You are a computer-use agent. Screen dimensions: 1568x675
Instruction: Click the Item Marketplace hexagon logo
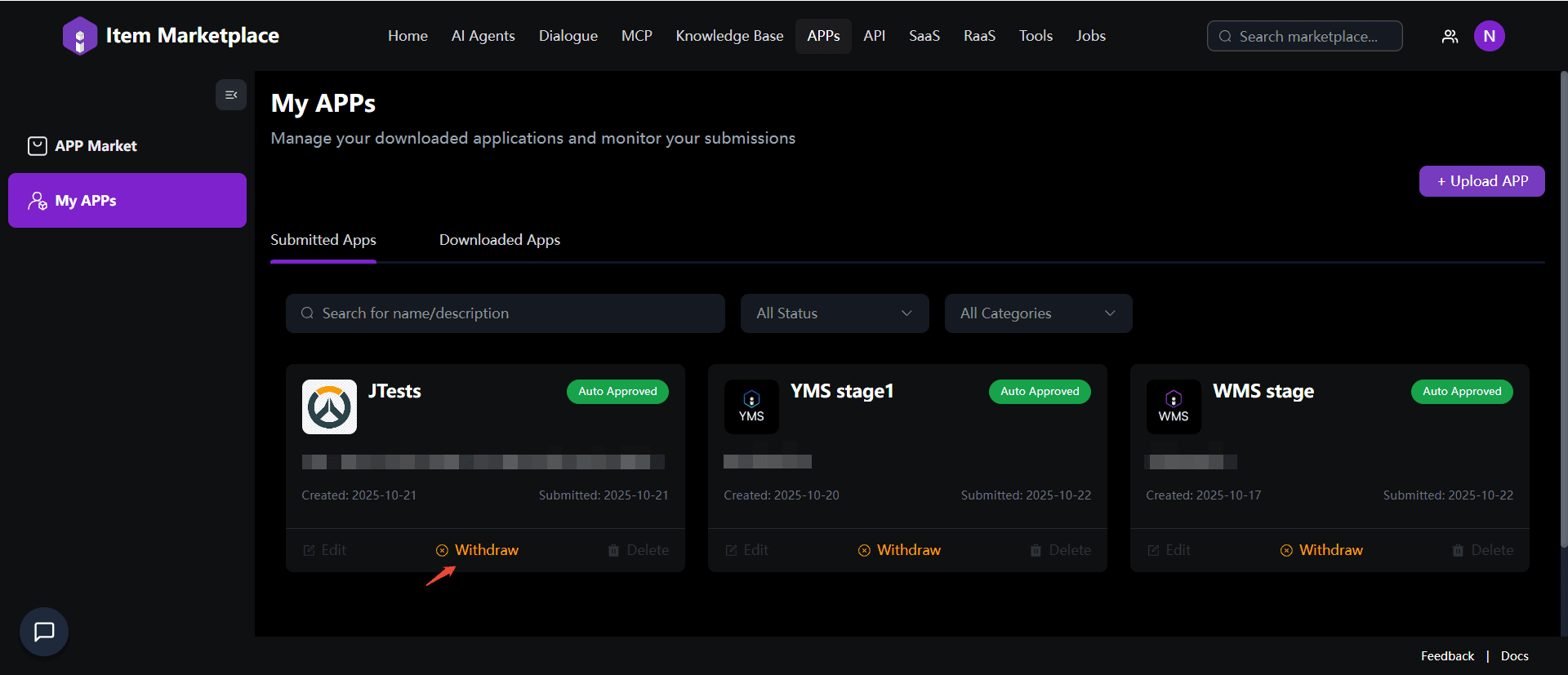click(79, 36)
